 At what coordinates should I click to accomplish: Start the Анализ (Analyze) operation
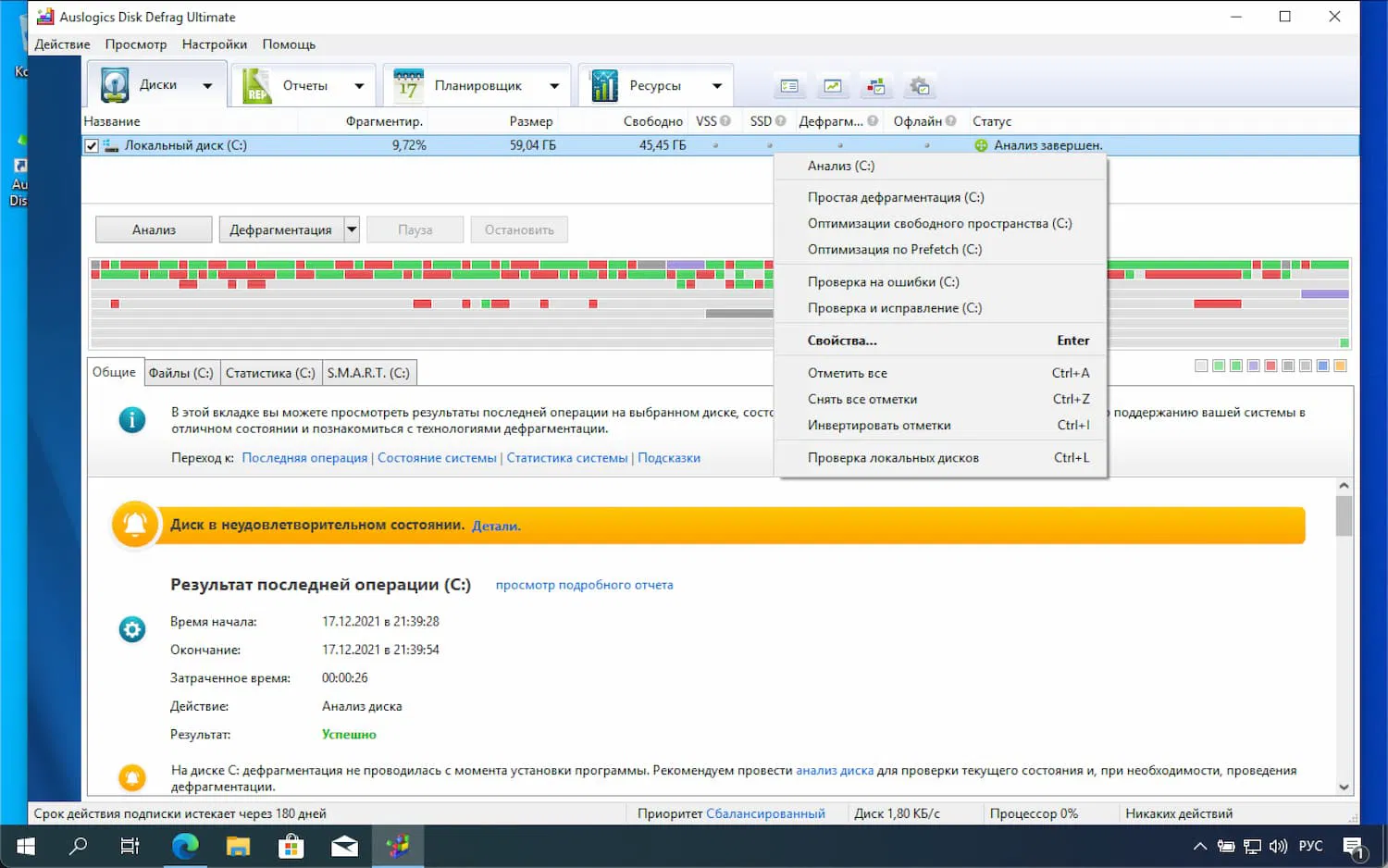coord(153,229)
